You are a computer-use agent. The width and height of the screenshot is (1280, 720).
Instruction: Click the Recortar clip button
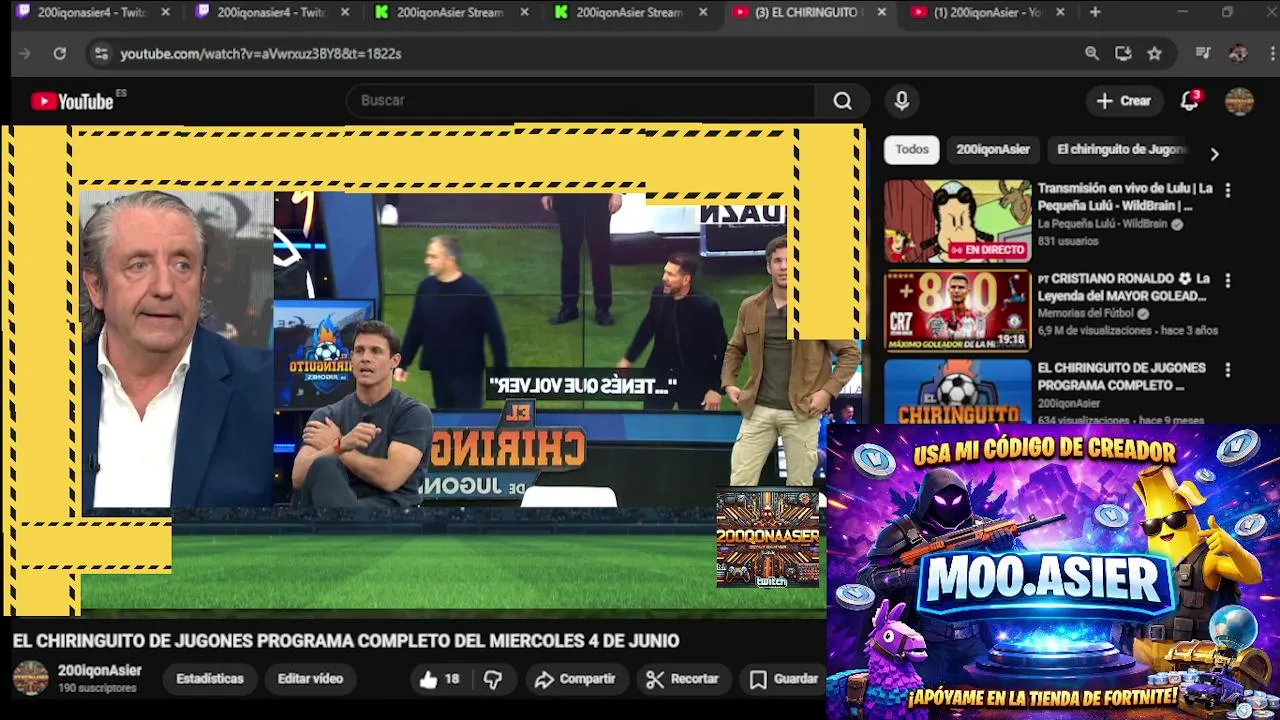pos(683,679)
